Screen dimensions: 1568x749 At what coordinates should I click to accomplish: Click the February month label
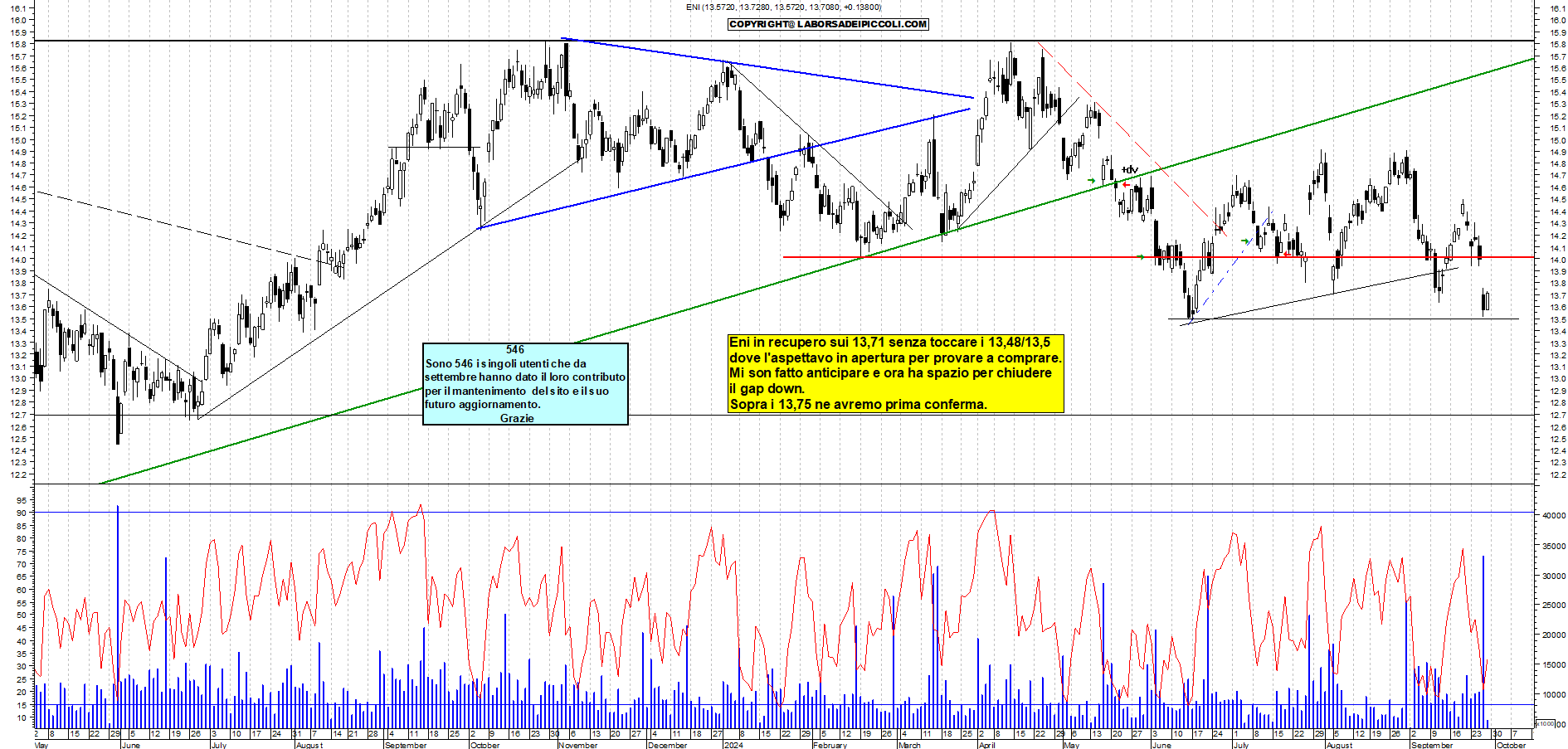[830, 745]
